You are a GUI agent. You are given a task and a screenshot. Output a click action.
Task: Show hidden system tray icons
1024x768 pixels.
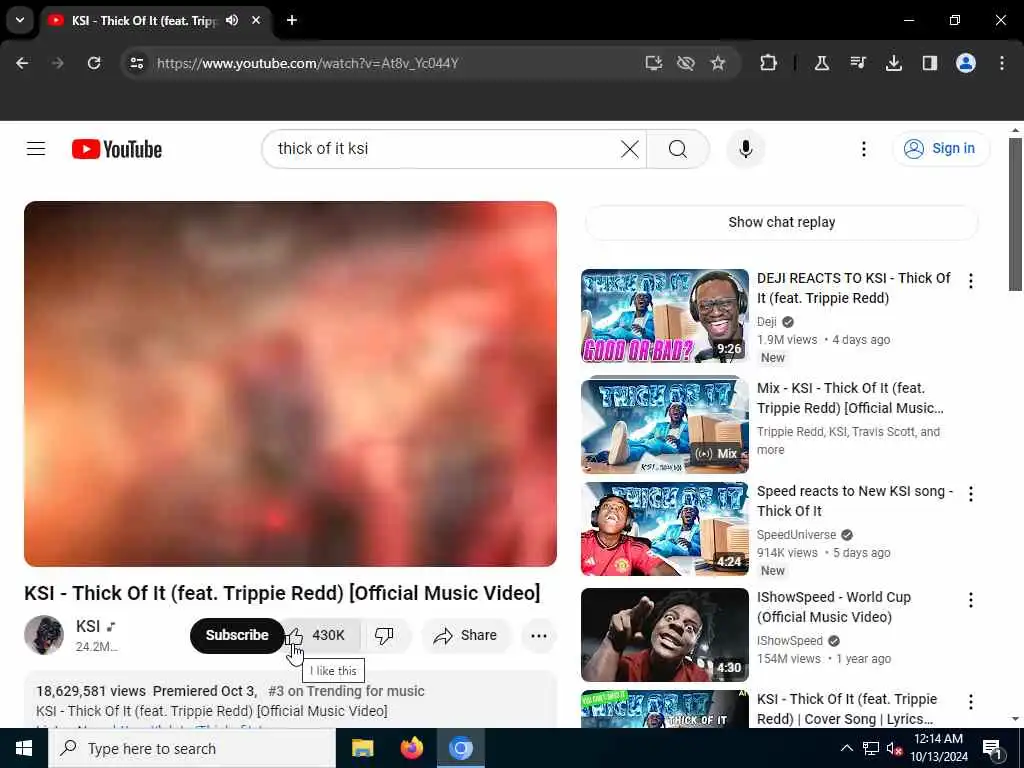pyautogui.click(x=846, y=748)
